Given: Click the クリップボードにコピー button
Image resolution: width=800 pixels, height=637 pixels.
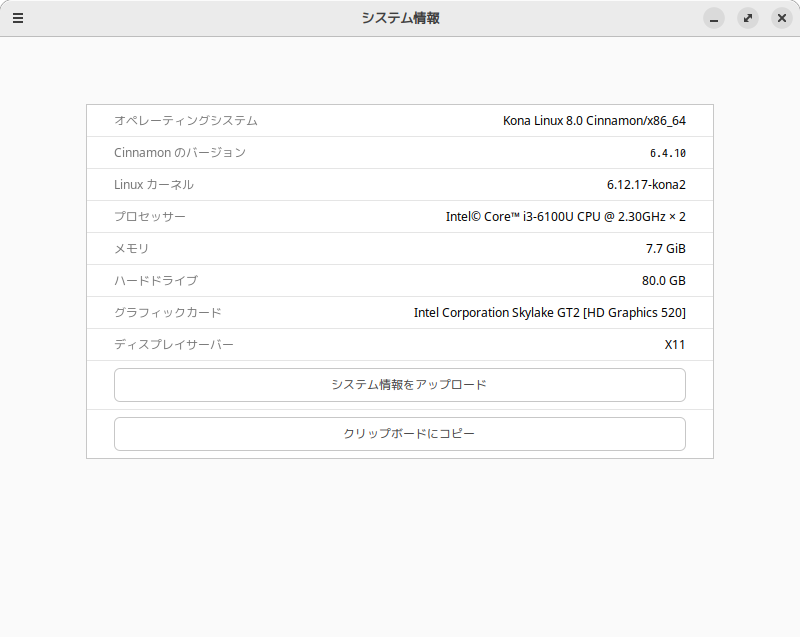Looking at the screenshot, I should tap(399, 434).
